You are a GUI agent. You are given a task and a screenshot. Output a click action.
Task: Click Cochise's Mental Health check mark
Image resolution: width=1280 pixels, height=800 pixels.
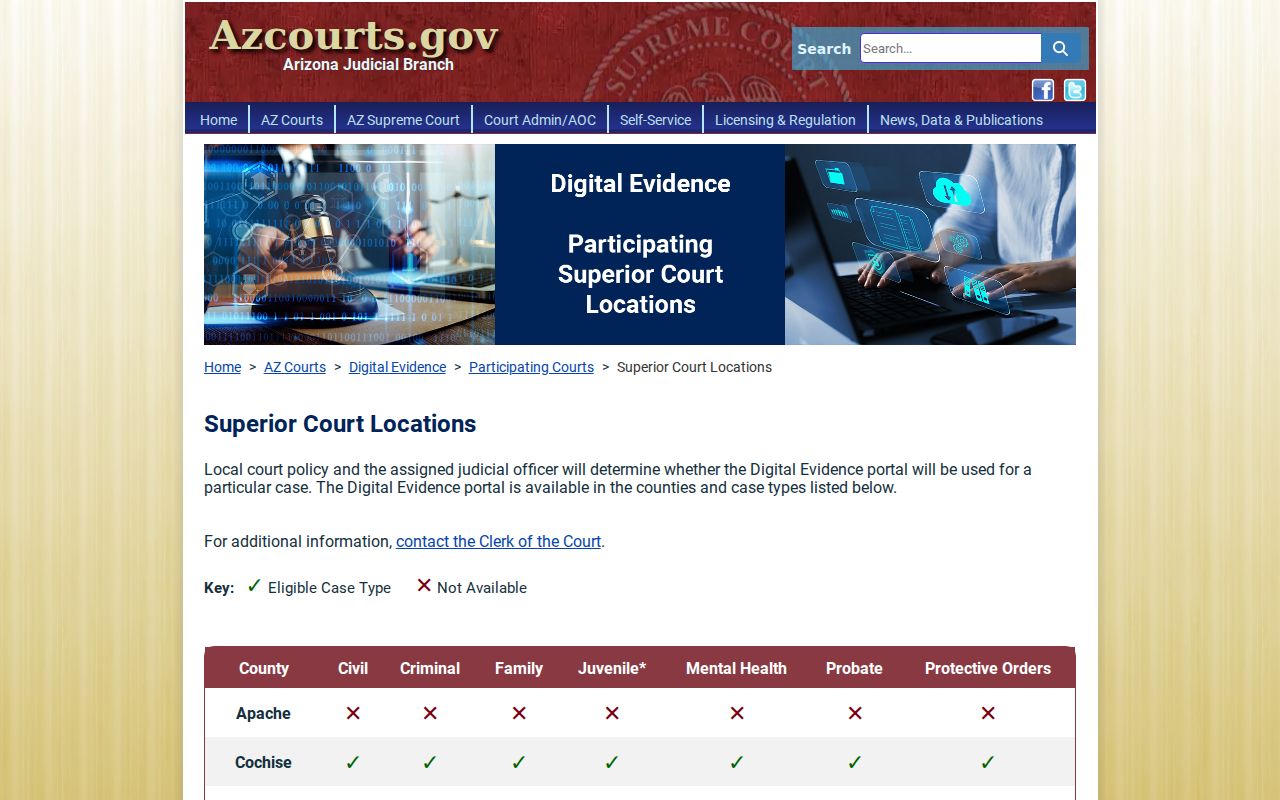(737, 762)
